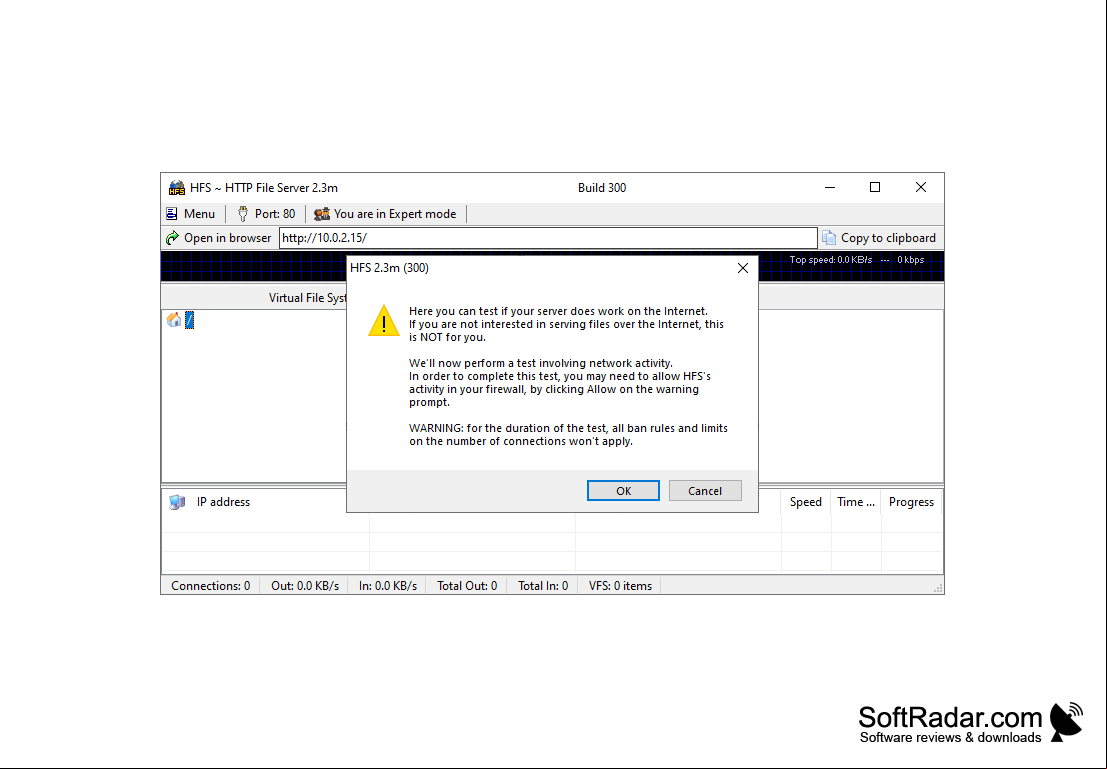1107x769 pixels.
Task: Select the root "/" item in the file tree
Action: coord(189,320)
